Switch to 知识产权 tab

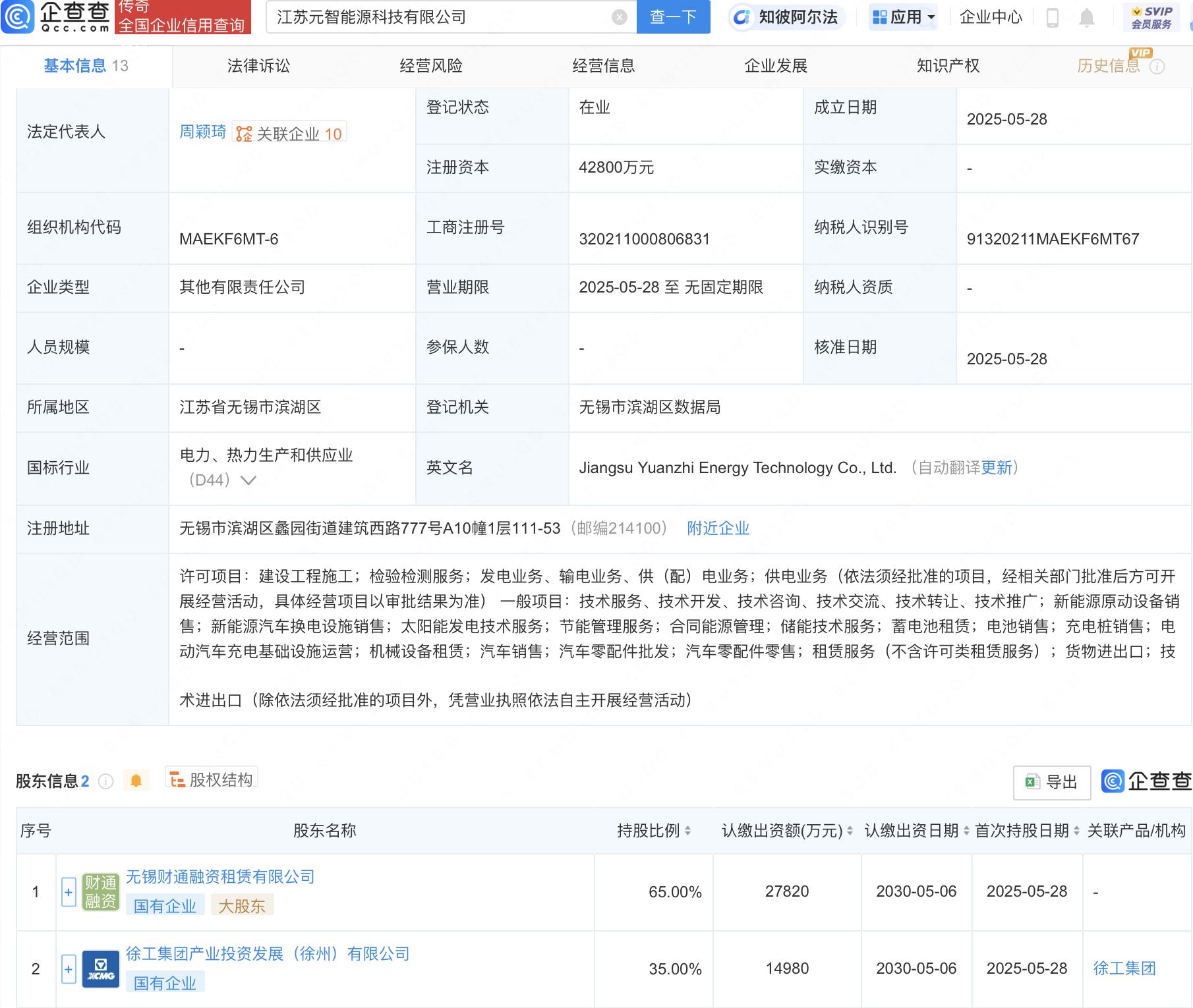point(948,66)
